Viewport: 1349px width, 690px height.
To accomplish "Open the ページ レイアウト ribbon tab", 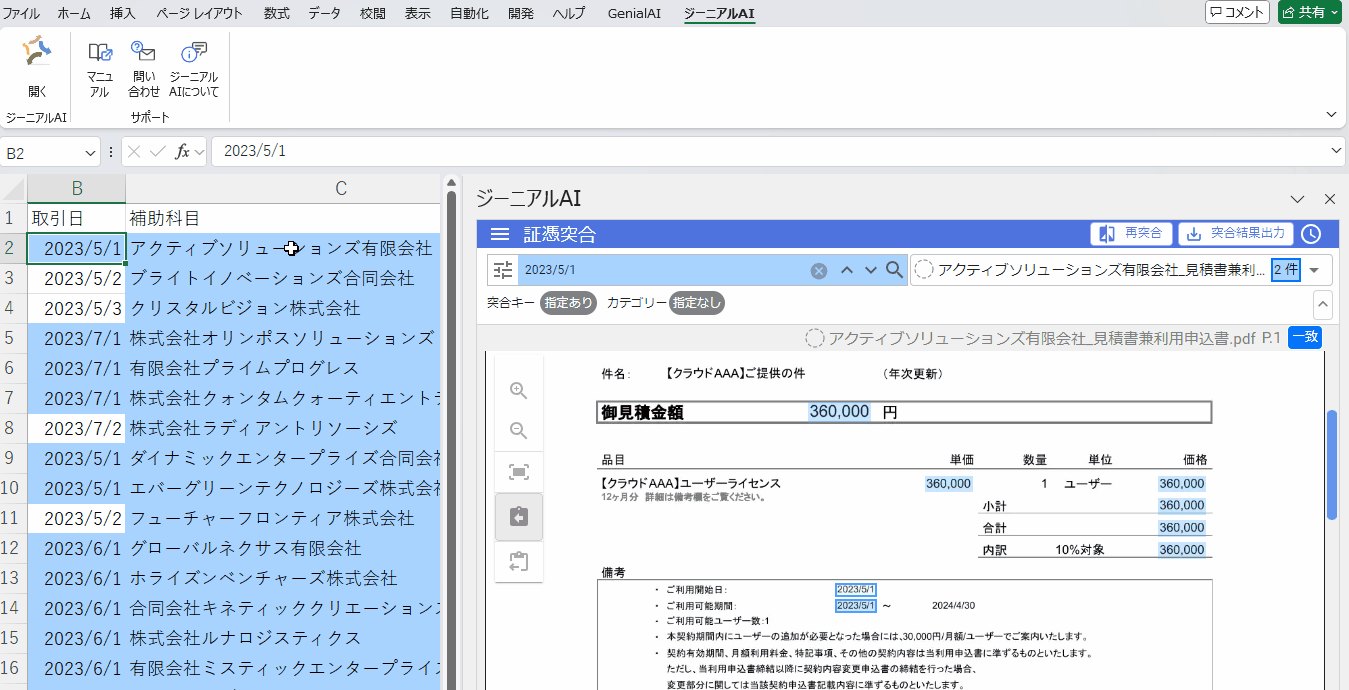I will [200, 13].
